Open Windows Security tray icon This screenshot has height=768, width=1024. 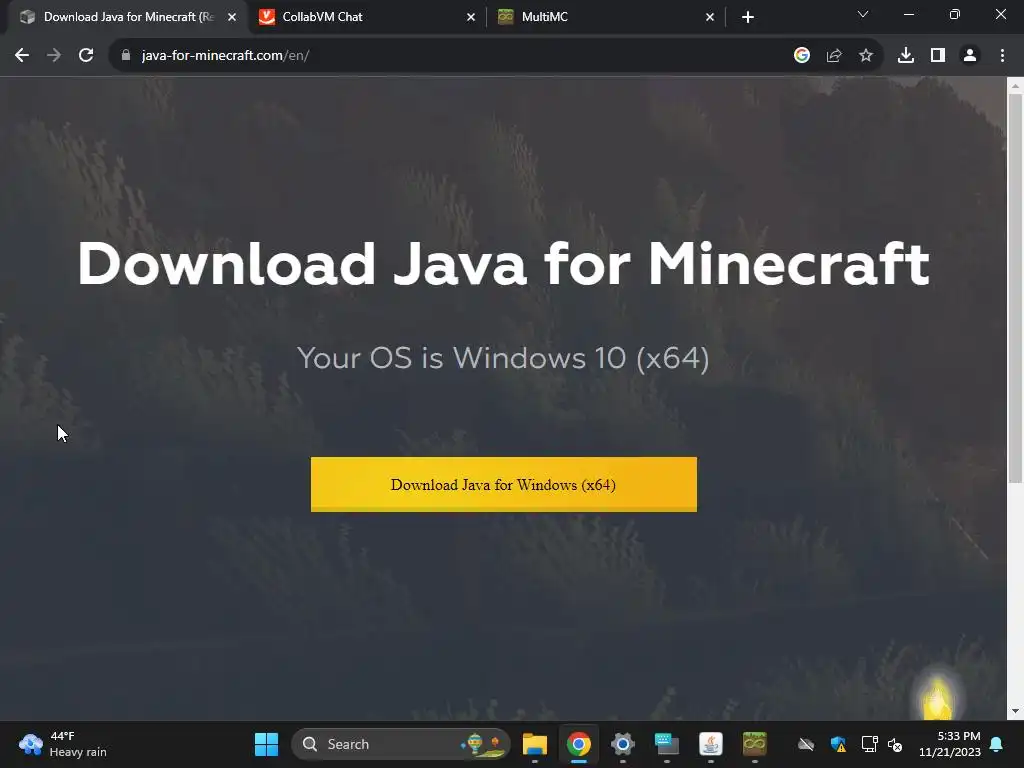[x=838, y=744]
